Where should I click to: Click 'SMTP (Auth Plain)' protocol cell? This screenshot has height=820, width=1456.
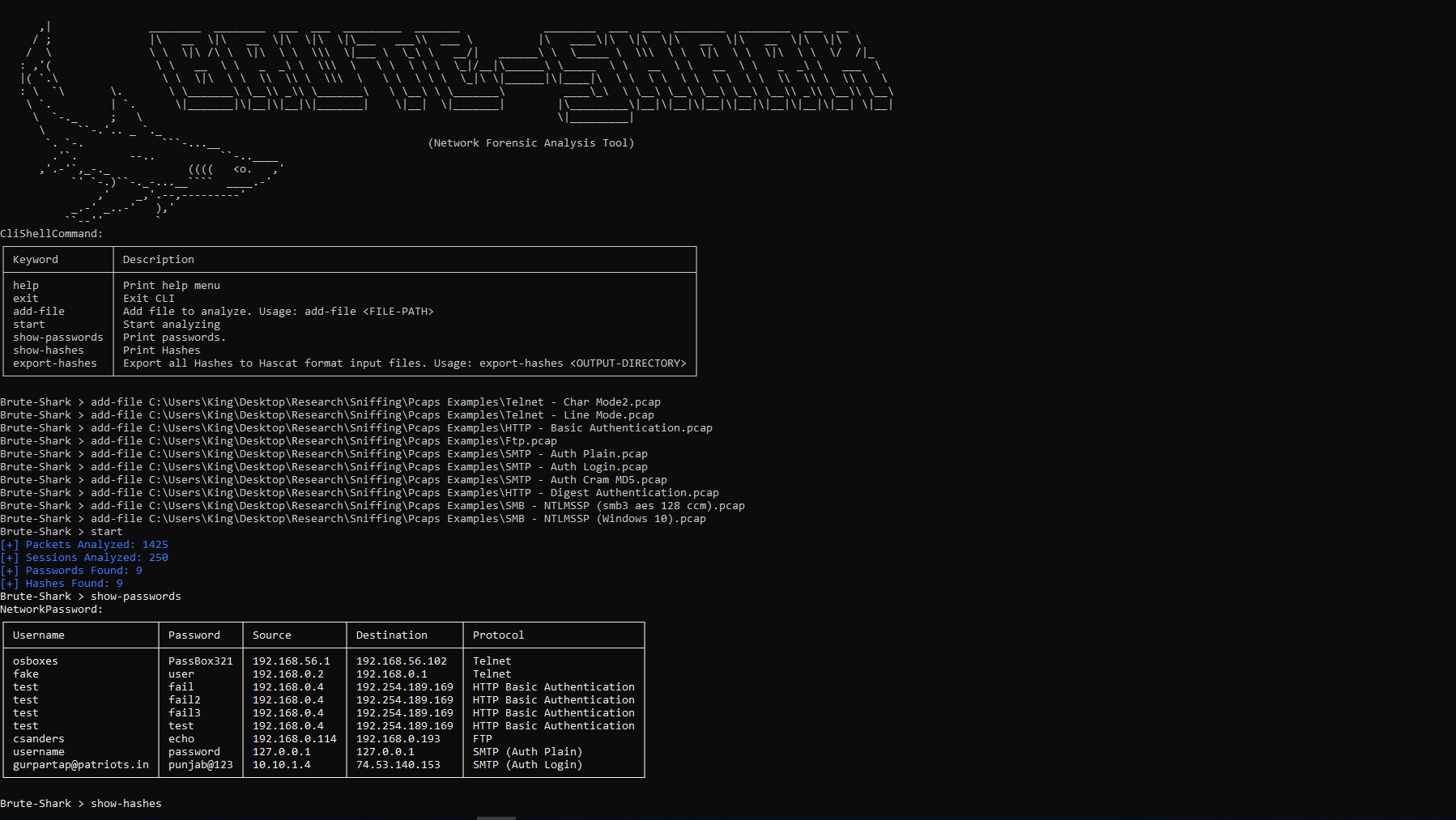528,752
